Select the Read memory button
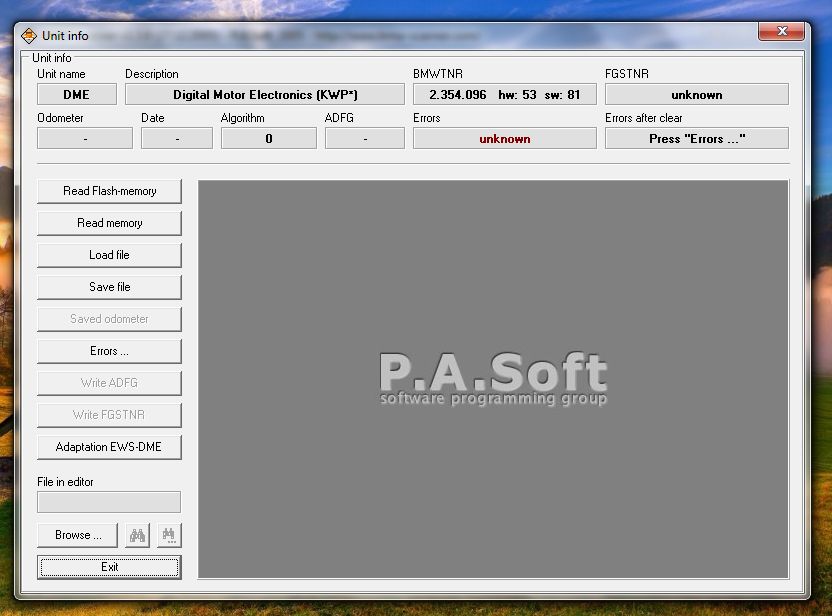The width and height of the screenshot is (832, 616). coord(109,223)
